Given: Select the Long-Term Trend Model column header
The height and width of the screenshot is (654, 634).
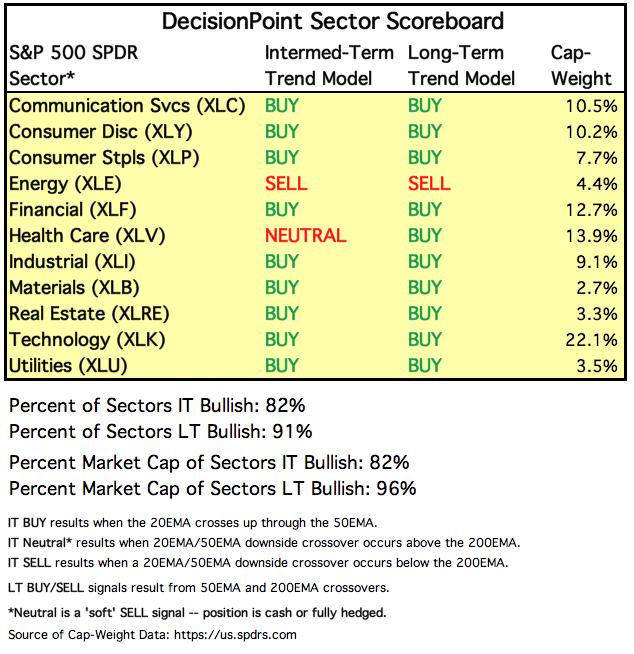Looking at the screenshot, I should (461, 65).
